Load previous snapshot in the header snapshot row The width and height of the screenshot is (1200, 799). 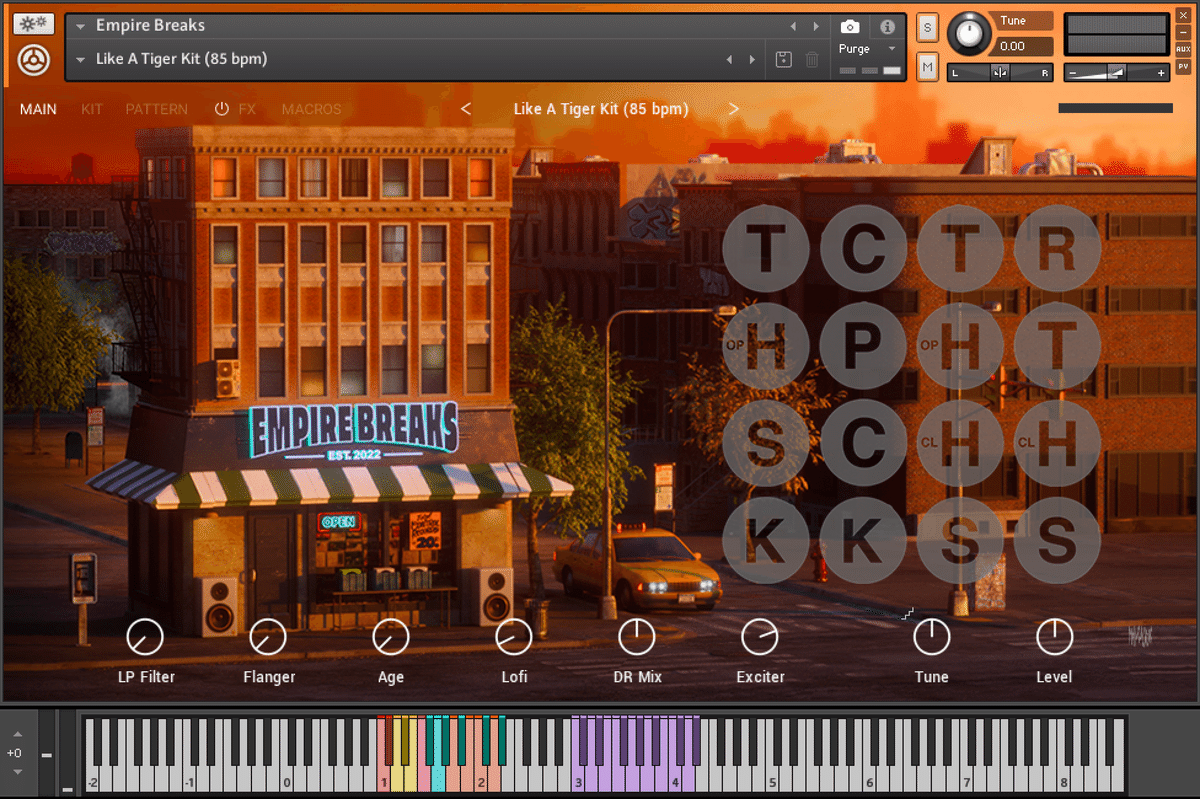729,59
